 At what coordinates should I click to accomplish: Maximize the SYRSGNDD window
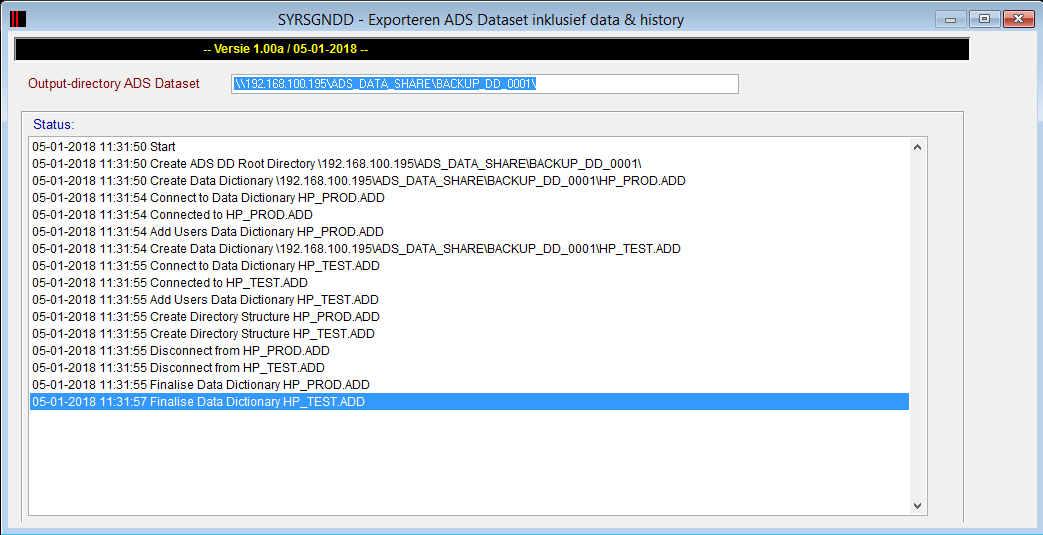pyautogui.click(x=984, y=19)
